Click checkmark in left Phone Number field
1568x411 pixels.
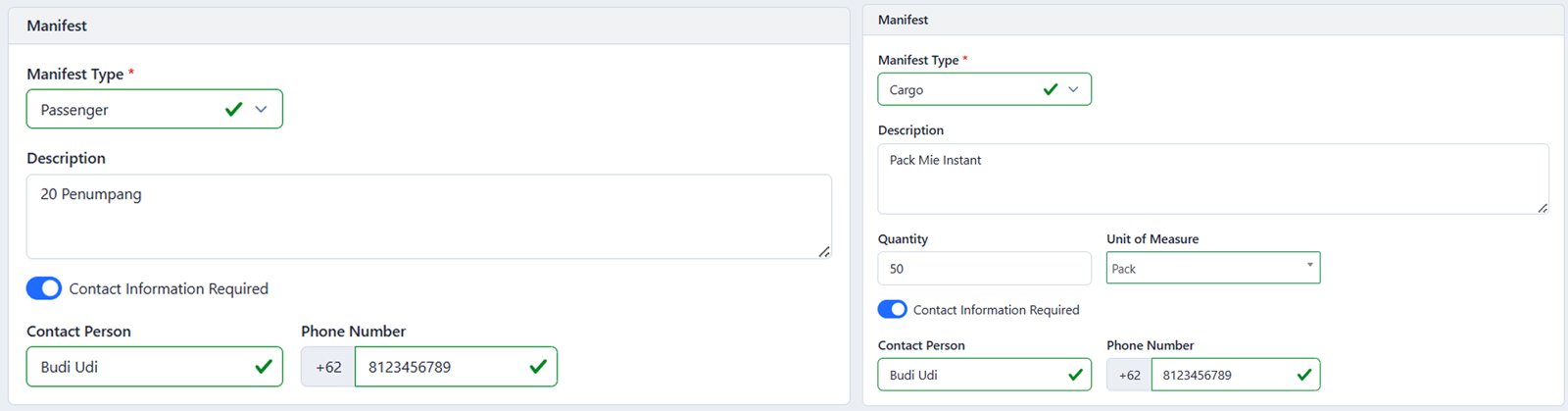(538, 367)
